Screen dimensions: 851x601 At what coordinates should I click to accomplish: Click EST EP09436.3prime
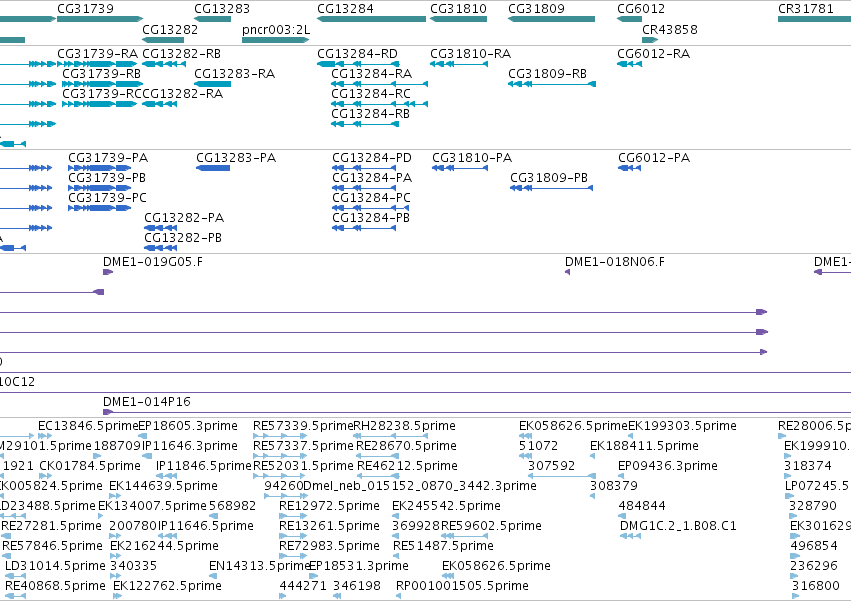668,466
